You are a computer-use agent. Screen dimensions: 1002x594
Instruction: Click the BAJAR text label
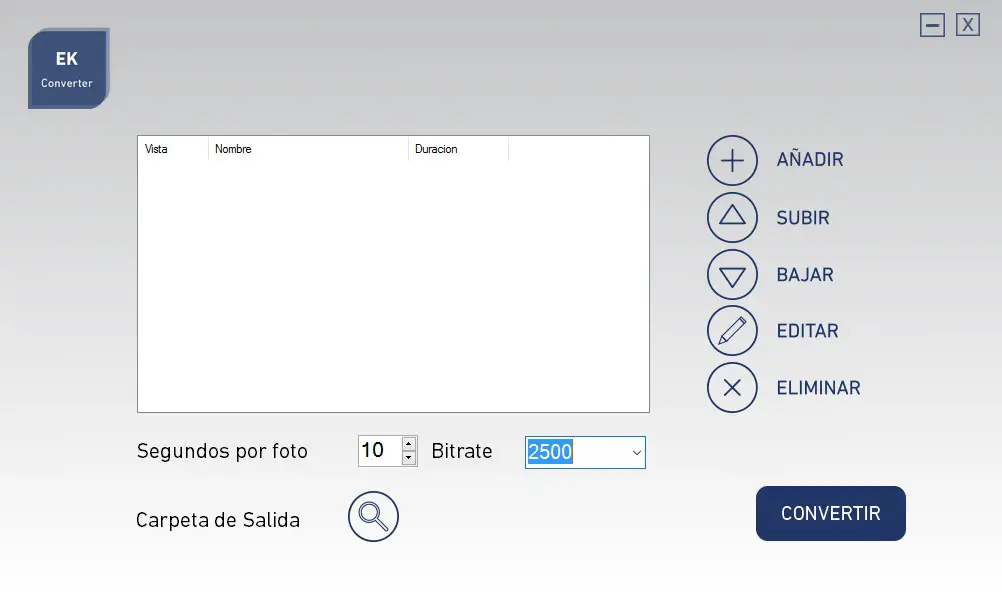pos(805,275)
